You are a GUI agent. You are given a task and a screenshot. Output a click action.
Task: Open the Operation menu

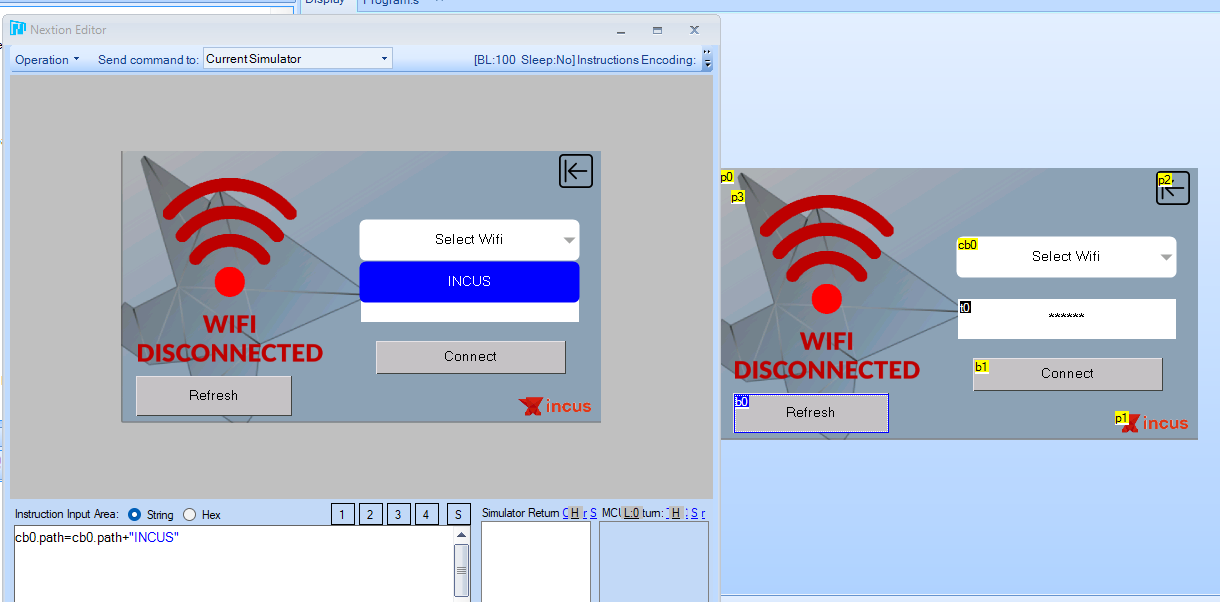47,60
